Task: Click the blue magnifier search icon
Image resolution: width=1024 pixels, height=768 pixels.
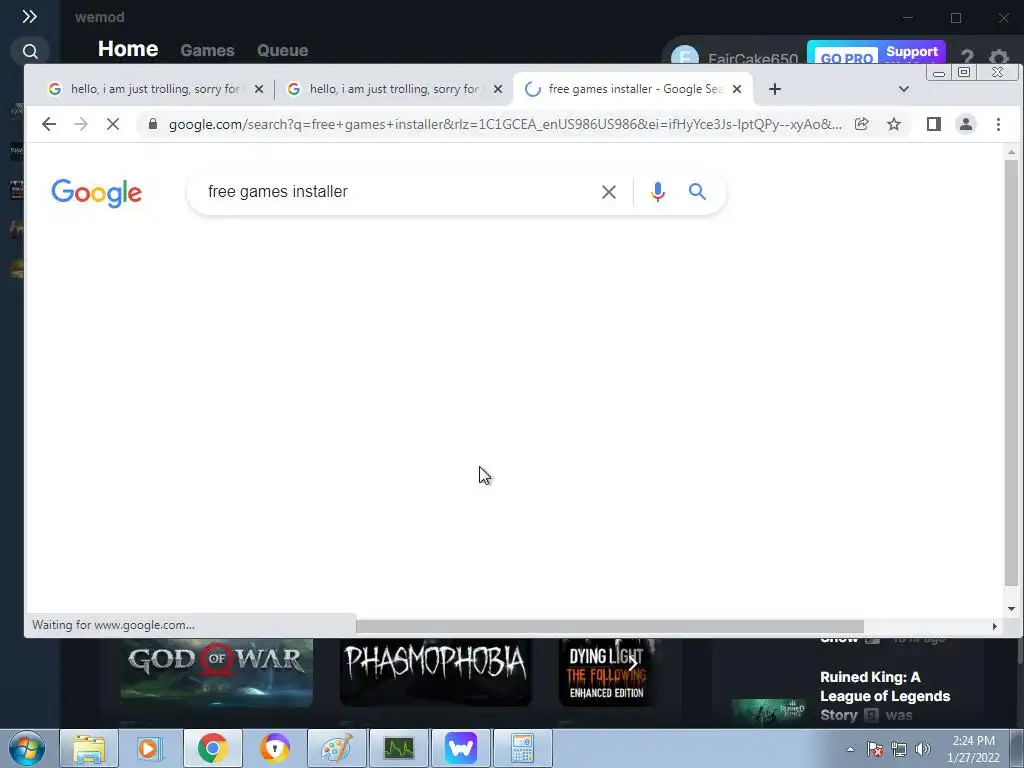Action: (697, 192)
